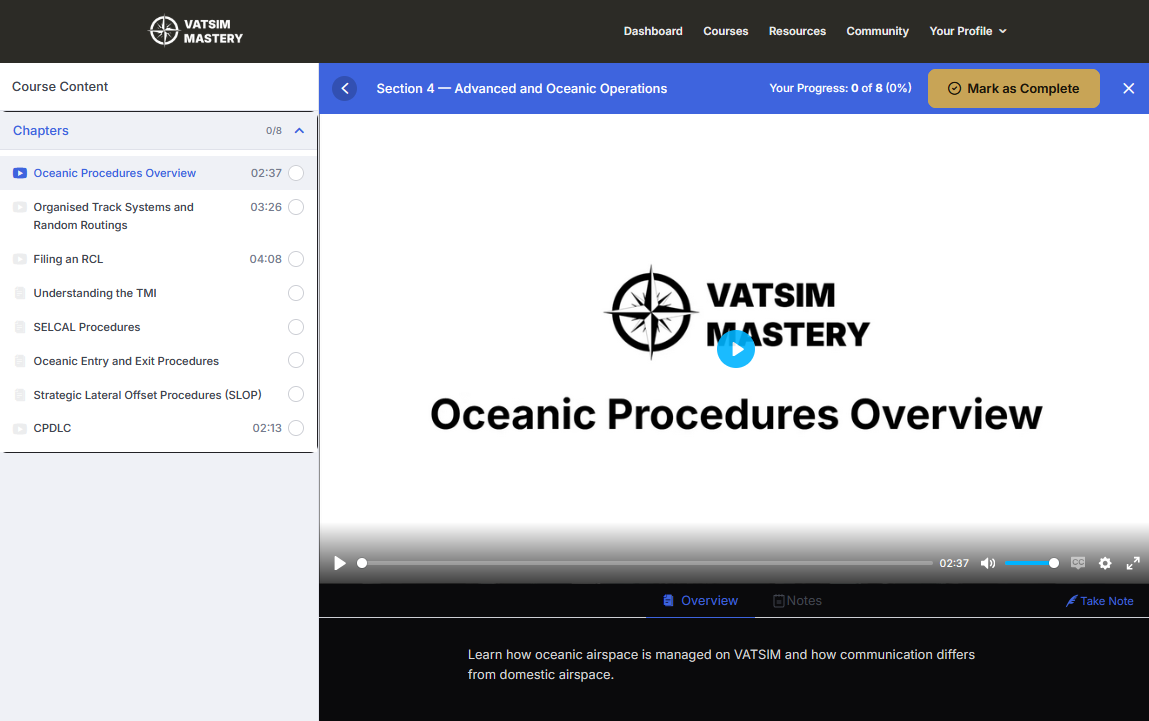Enter fullscreen with expand arrows icon

[1133, 563]
